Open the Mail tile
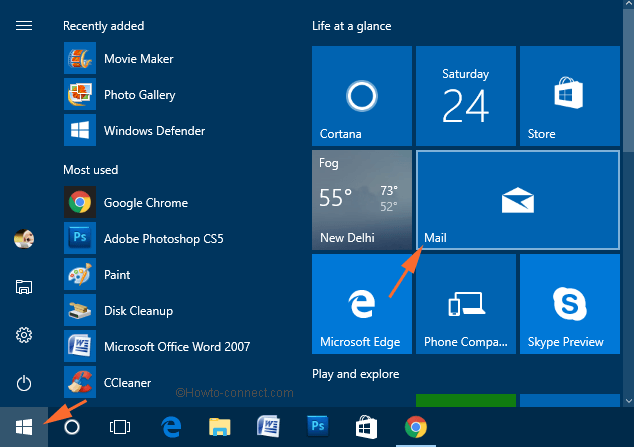 click(518, 200)
